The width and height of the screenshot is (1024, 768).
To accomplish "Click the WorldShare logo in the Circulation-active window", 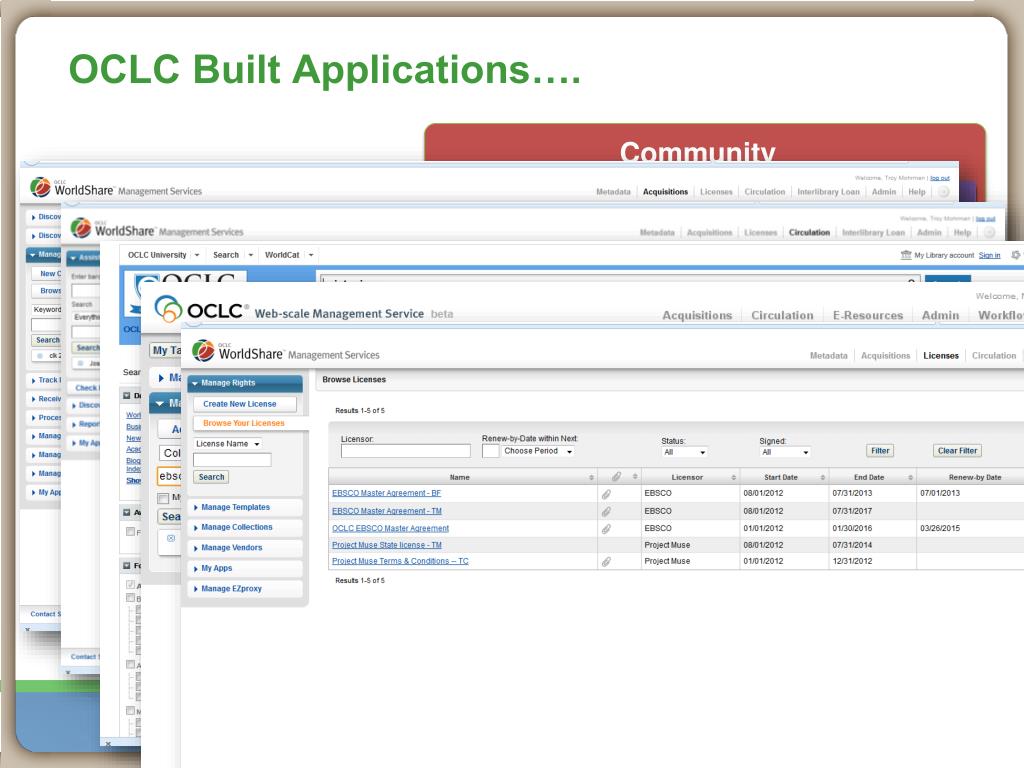I will pos(81,227).
